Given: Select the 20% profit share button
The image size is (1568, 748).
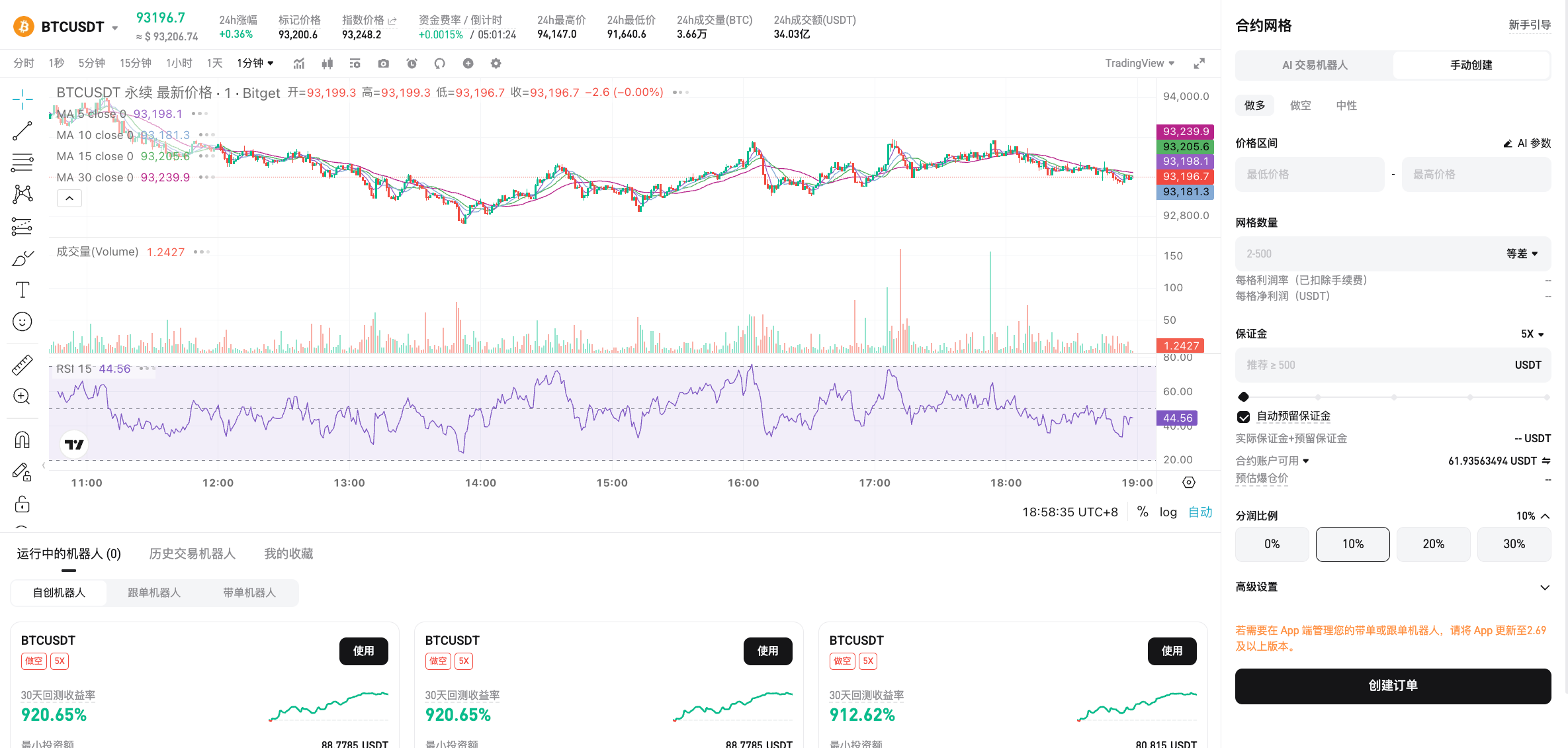Looking at the screenshot, I should [x=1433, y=544].
